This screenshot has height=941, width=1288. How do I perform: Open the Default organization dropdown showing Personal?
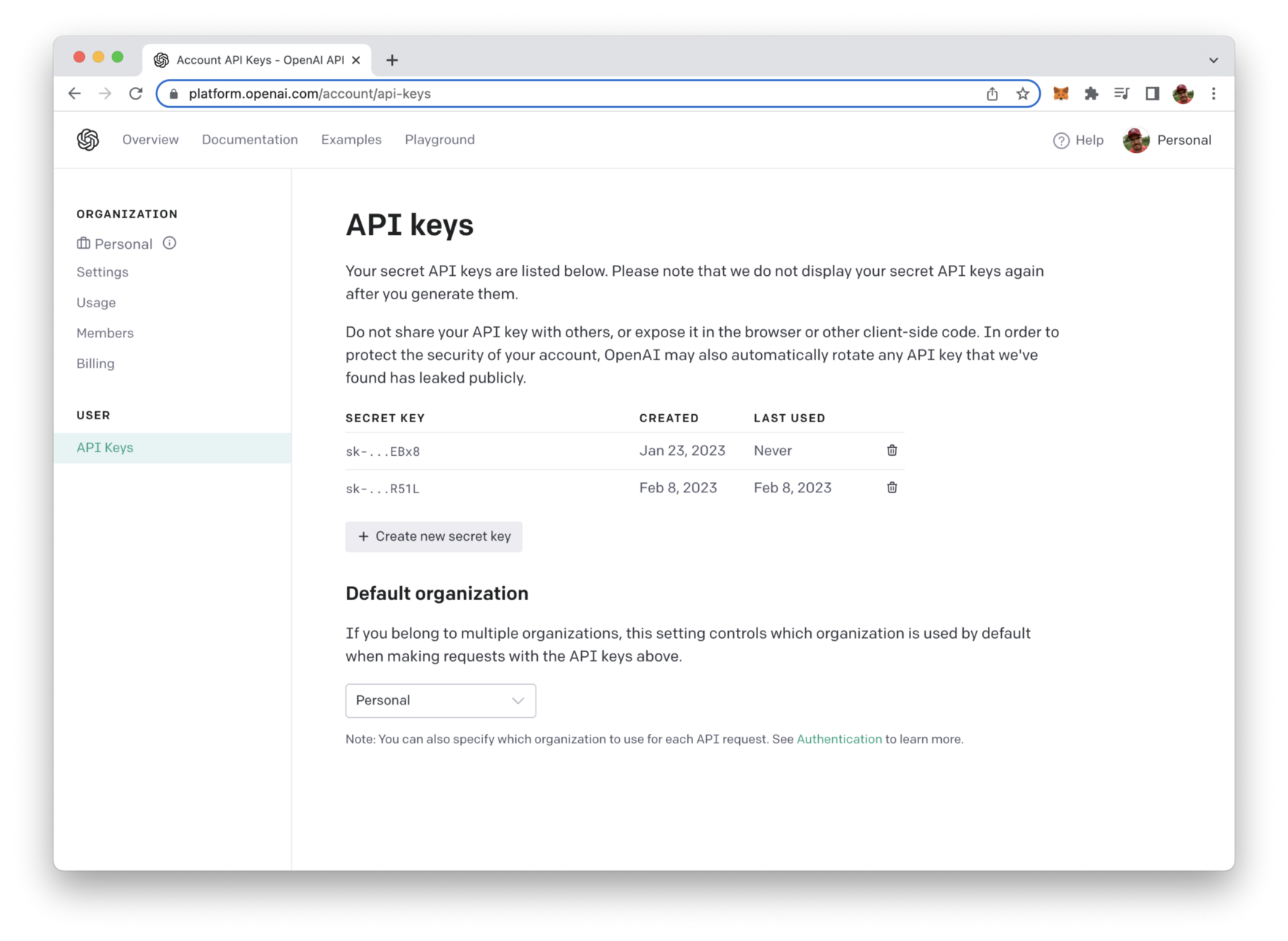click(x=441, y=700)
